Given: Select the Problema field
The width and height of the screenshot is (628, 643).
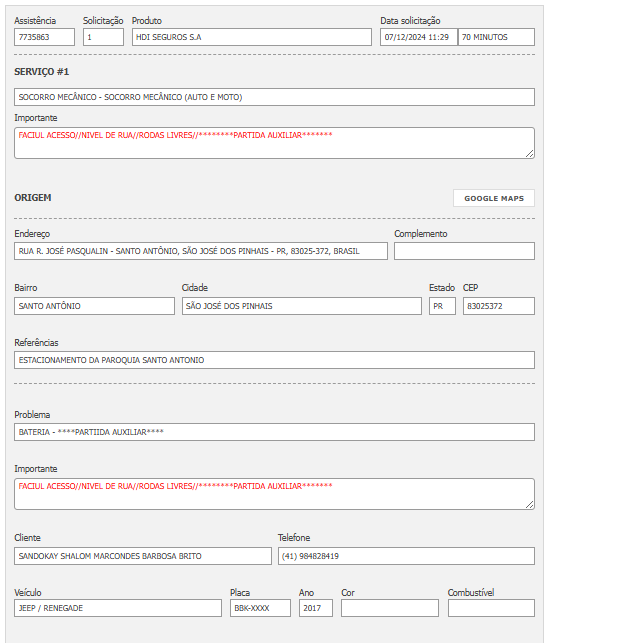Looking at the screenshot, I should pos(274,432).
